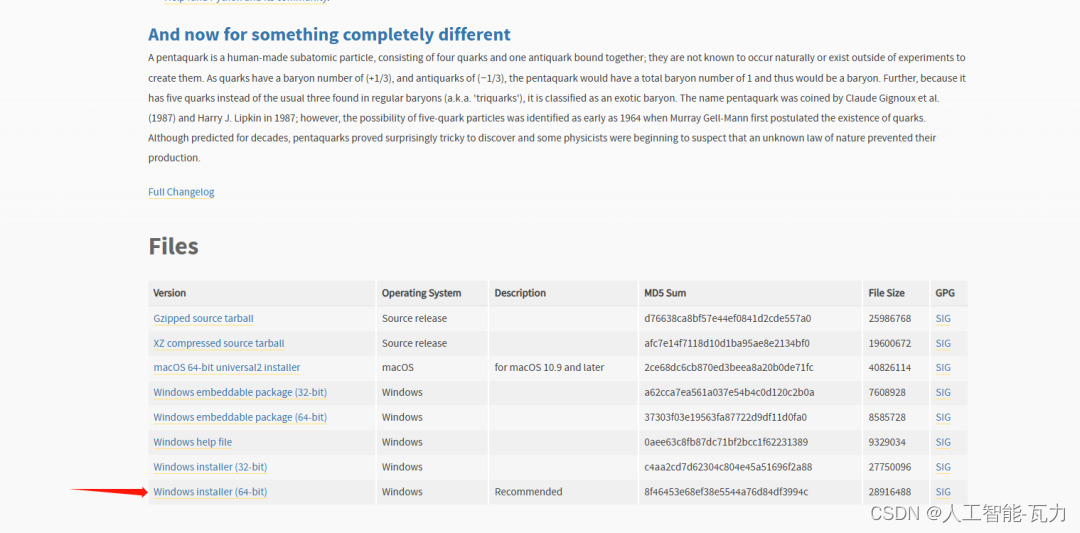
Task: Select MD5 sum 2ce68dc6cb870ed3beea8a20b0de71fc
Action: pyautogui.click(x=729, y=368)
